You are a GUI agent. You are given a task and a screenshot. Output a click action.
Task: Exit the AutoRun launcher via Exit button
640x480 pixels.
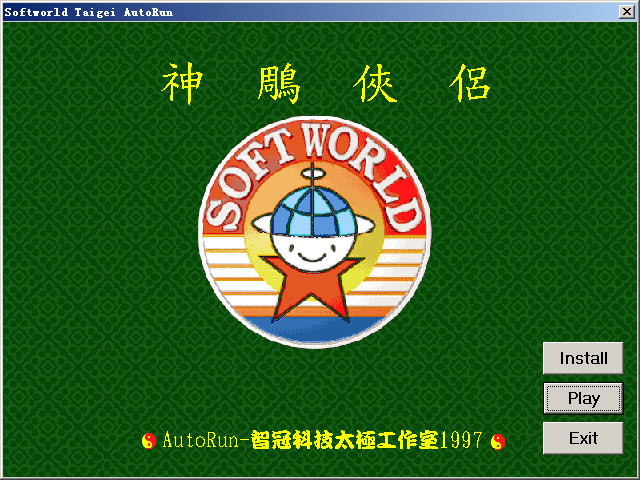point(583,438)
